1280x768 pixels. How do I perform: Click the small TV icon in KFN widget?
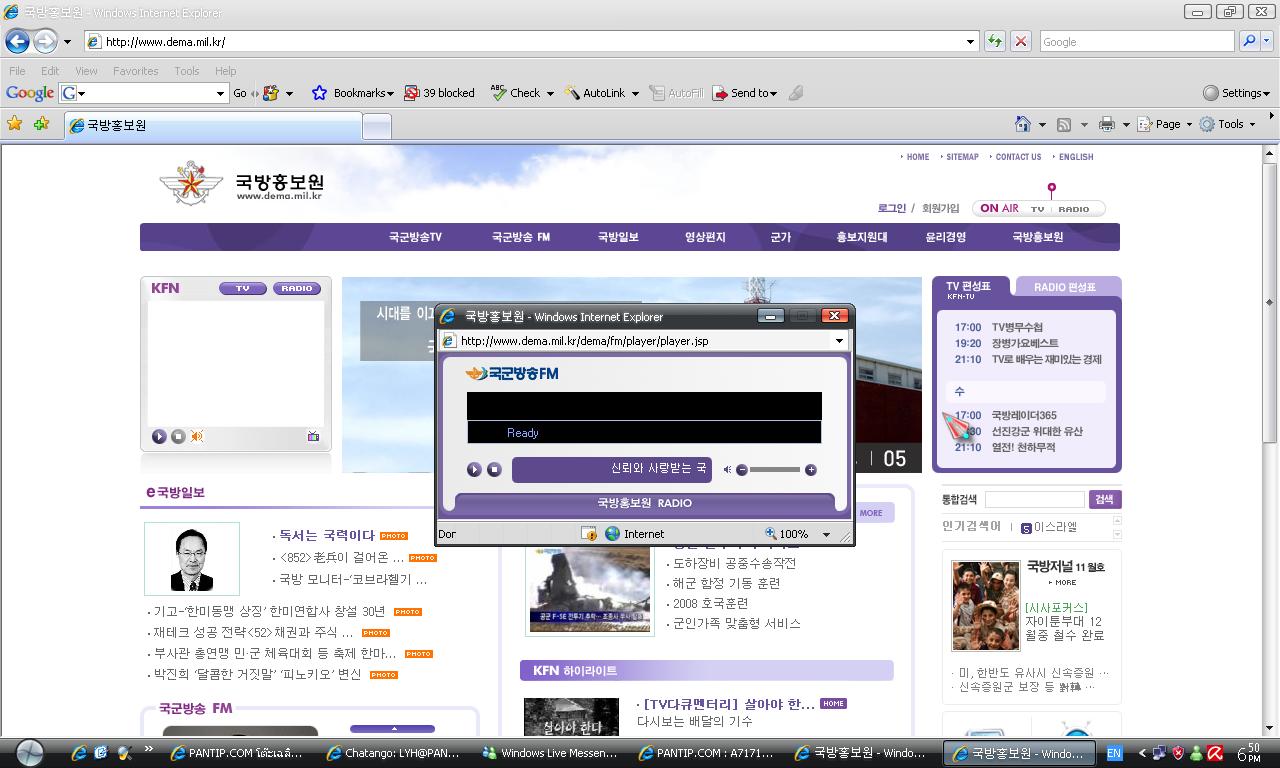pyautogui.click(x=313, y=436)
